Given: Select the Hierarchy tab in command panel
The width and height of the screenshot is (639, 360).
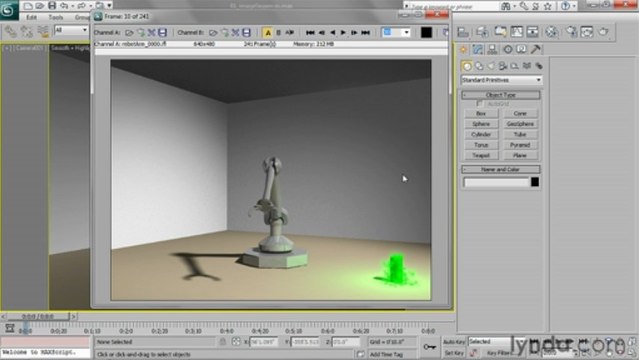Looking at the screenshot, I should (x=492, y=49).
